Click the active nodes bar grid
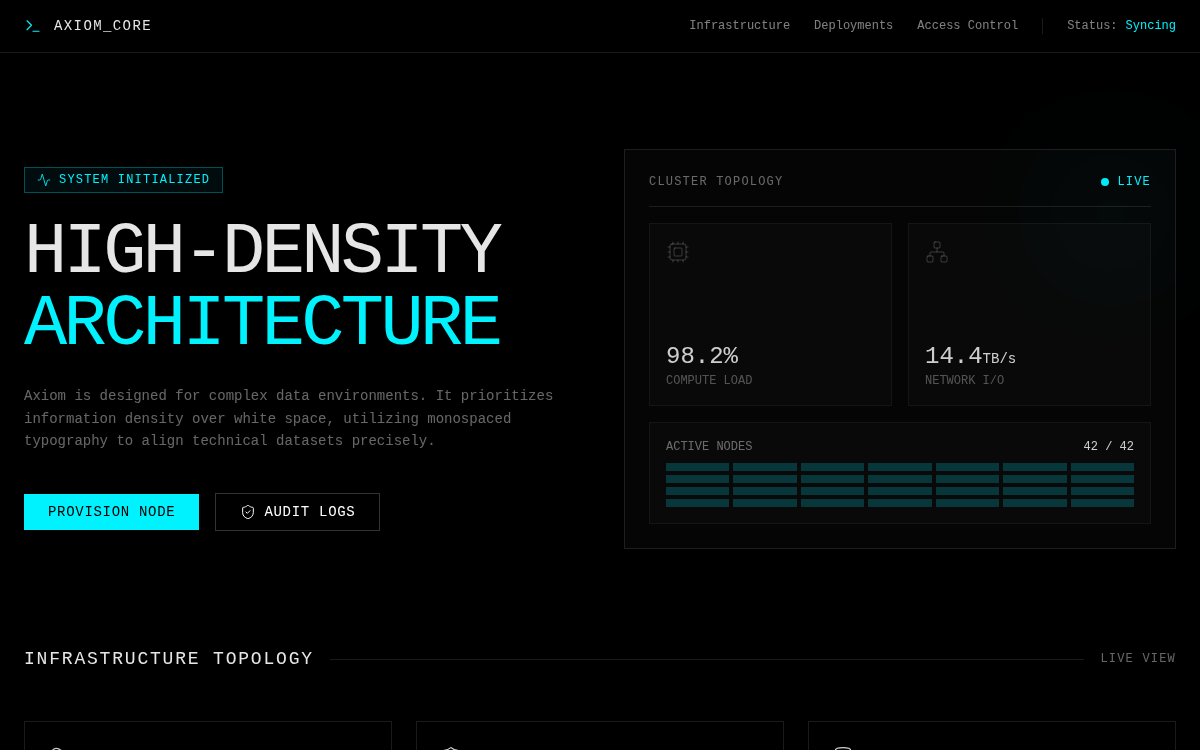Screen dimensions: 1200x750 pyautogui.click(x=900, y=485)
